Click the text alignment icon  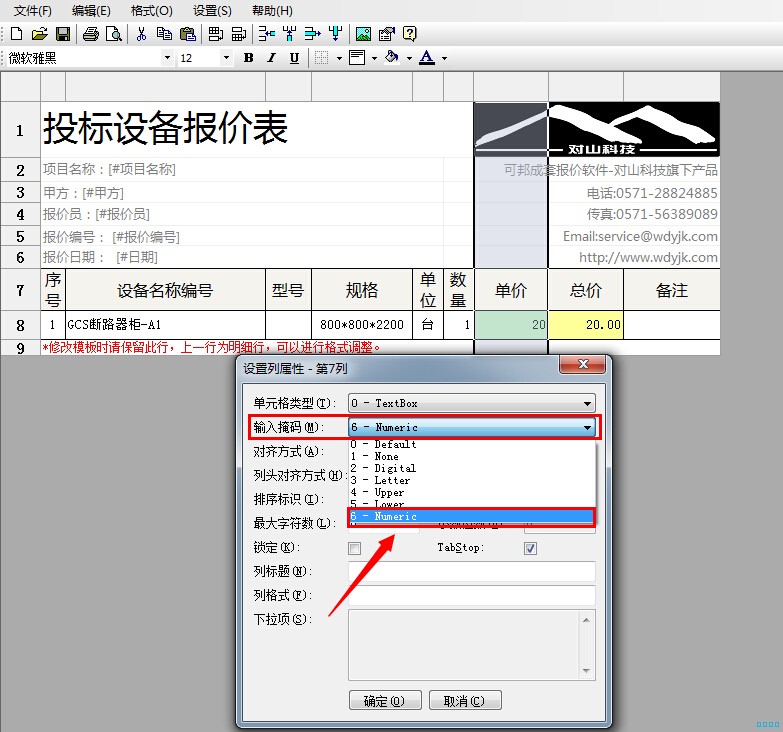pos(357,58)
